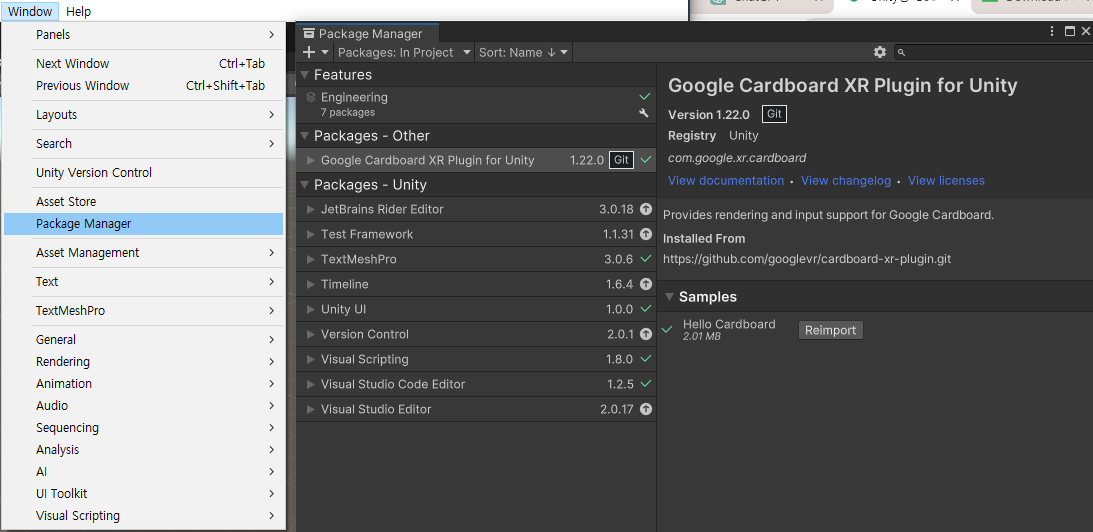Open the Panels submenu
This screenshot has height=532, width=1093.
[x=144, y=34]
